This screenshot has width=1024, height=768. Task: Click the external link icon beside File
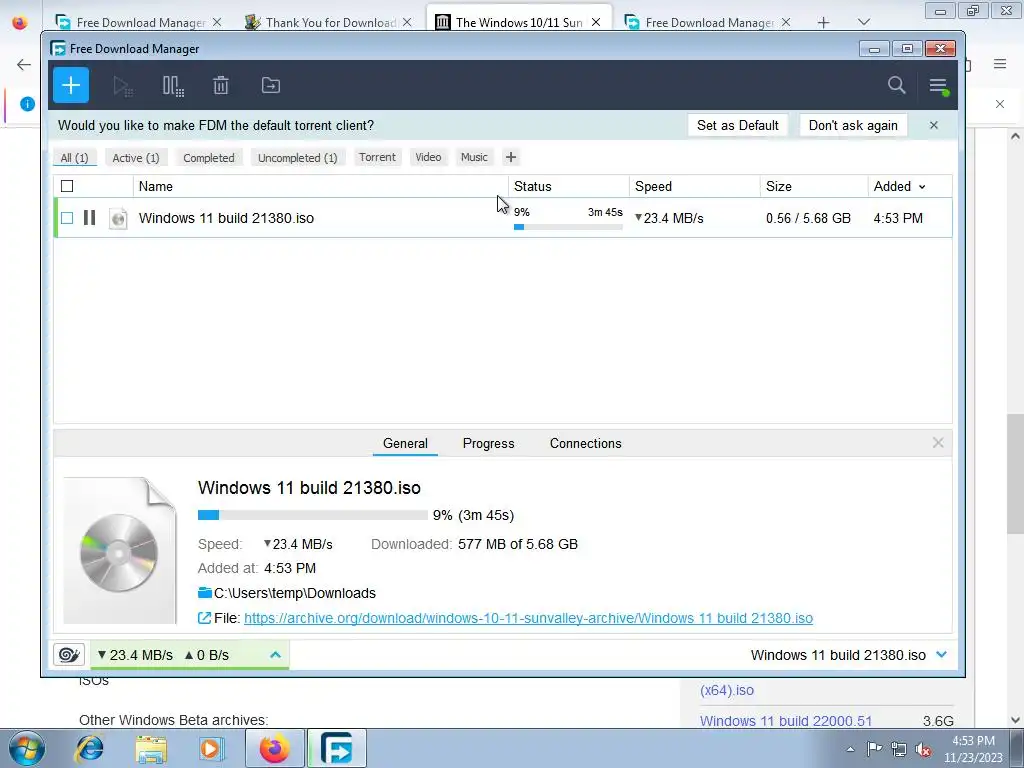click(204, 618)
